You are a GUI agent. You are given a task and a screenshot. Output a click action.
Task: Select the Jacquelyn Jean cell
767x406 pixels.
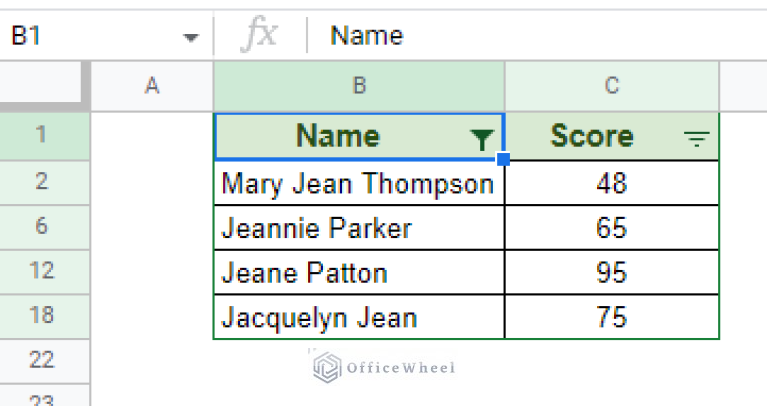pos(358,318)
